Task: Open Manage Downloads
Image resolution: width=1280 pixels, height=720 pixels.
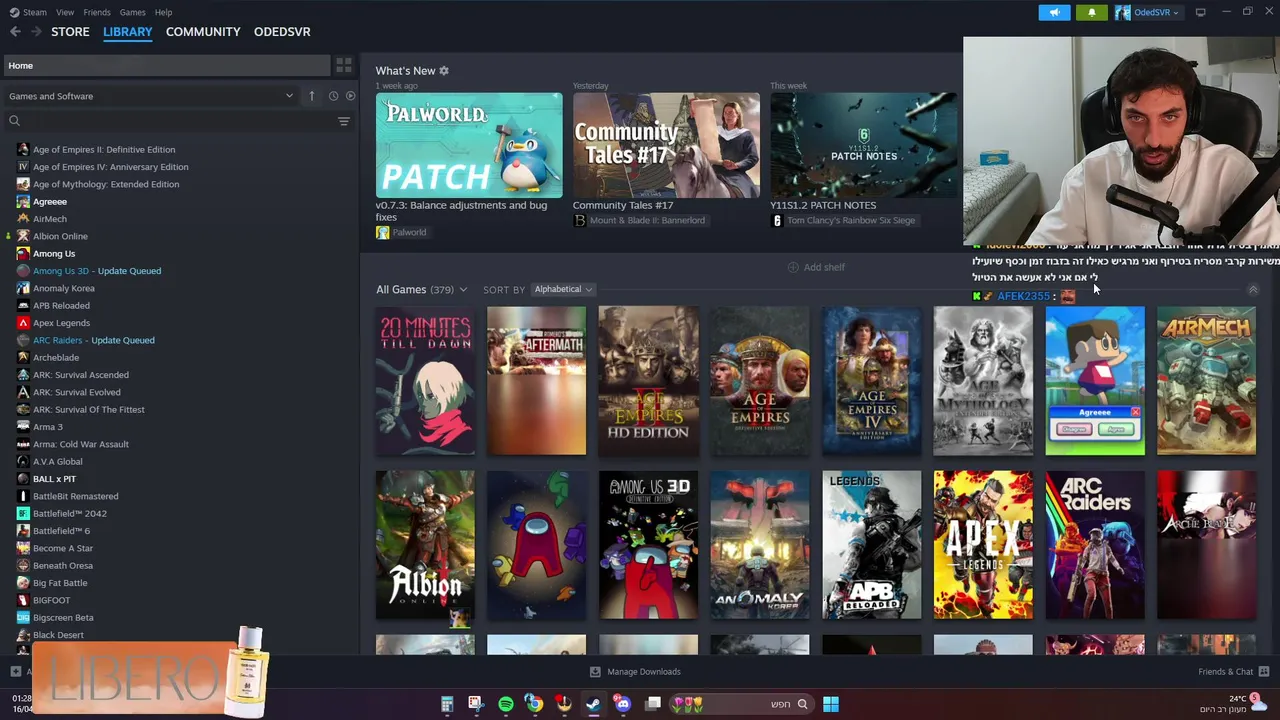Action: click(635, 672)
